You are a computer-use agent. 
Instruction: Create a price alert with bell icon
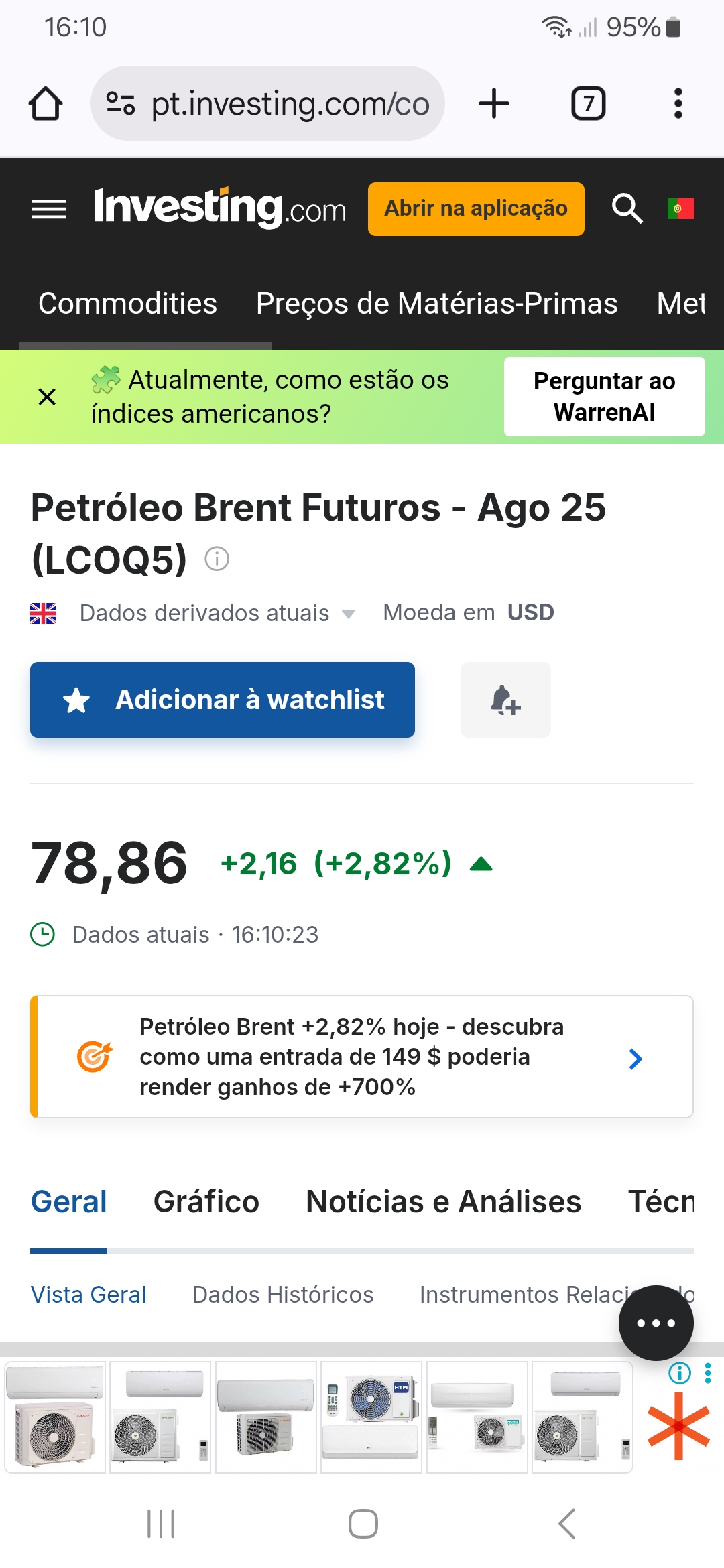505,700
